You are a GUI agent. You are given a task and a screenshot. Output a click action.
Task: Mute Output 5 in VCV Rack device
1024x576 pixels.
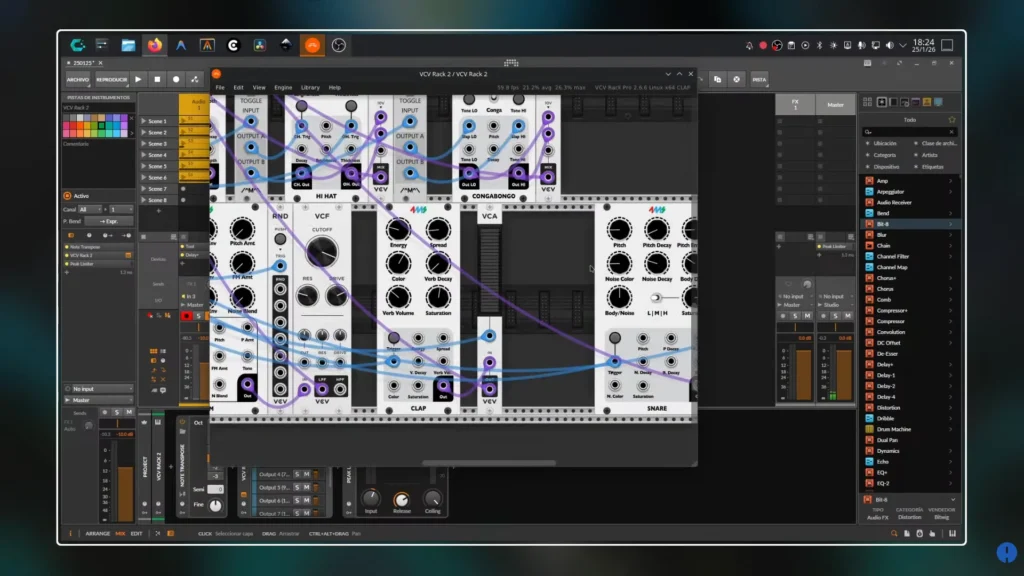pos(306,488)
